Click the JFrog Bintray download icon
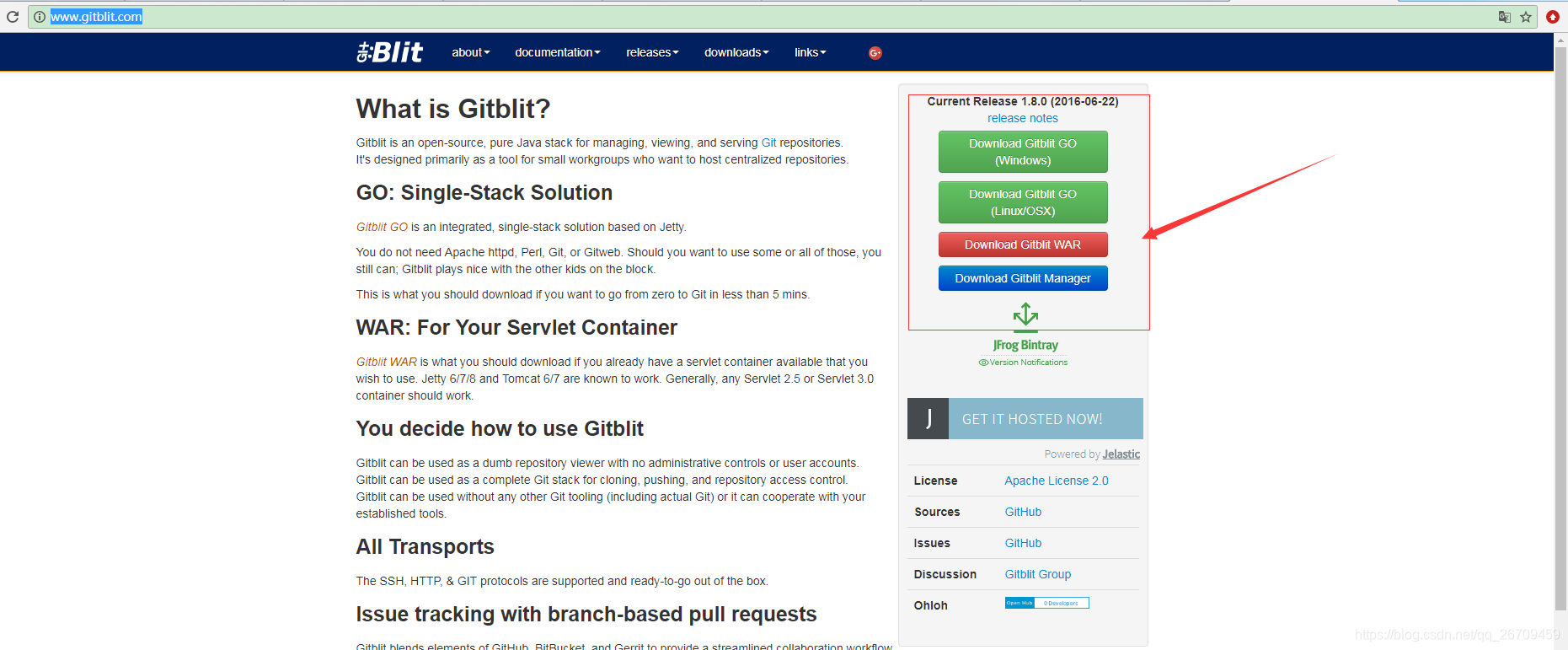 point(1025,315)
